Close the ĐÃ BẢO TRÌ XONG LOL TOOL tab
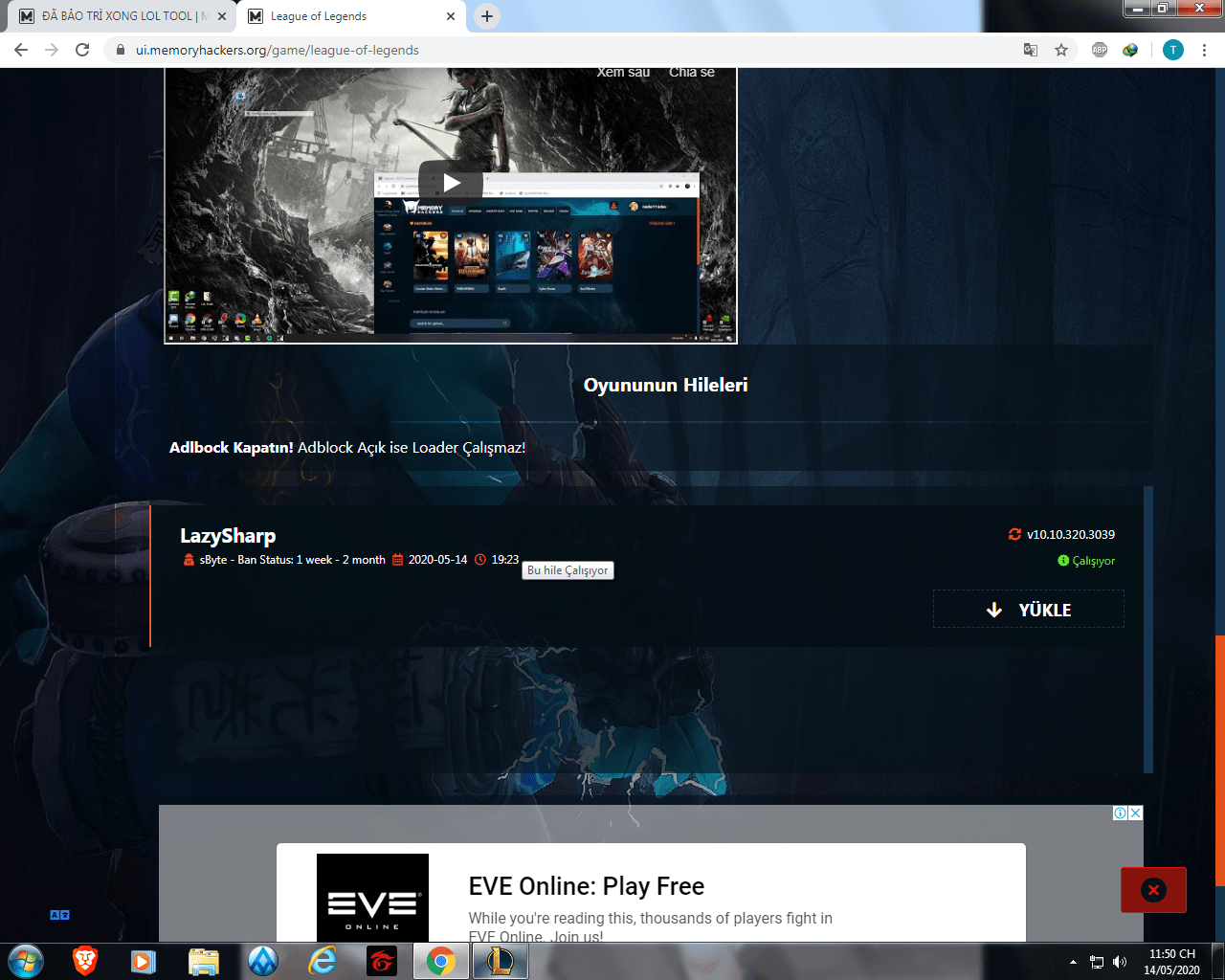This screenshot has height=980, width=1225. [x=222, y=16]
